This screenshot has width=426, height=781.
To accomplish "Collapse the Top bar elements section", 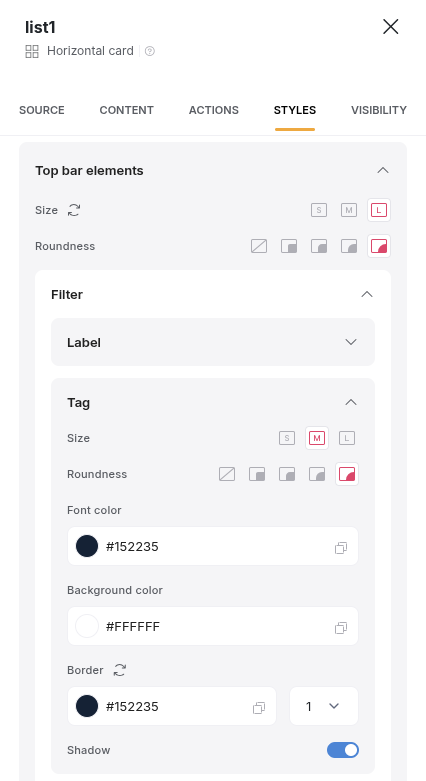I will tap(383, 170).
